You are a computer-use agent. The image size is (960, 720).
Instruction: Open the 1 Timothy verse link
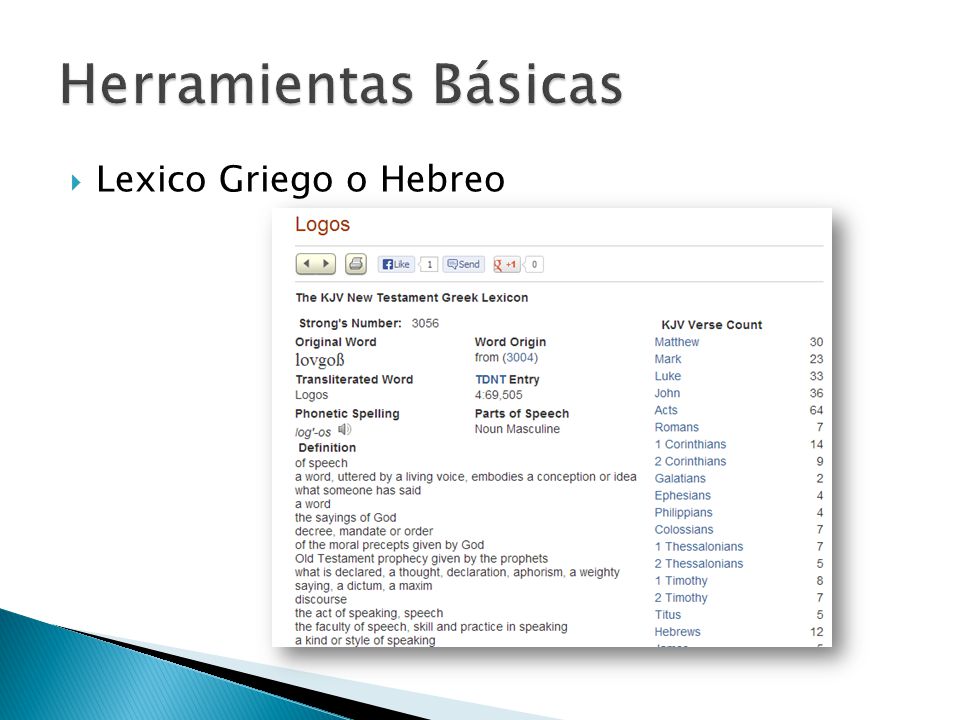coord(681,581)
